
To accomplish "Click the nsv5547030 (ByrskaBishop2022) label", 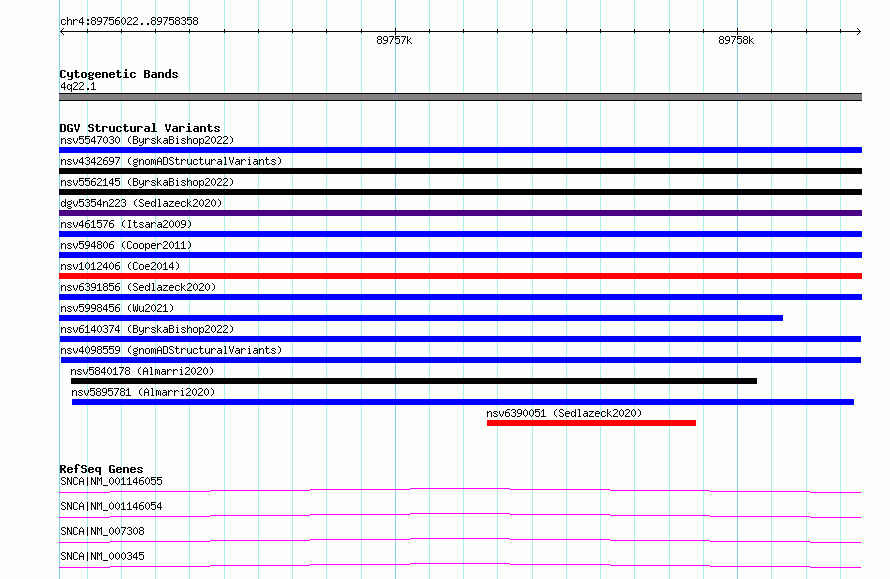I will click(147, 140).
